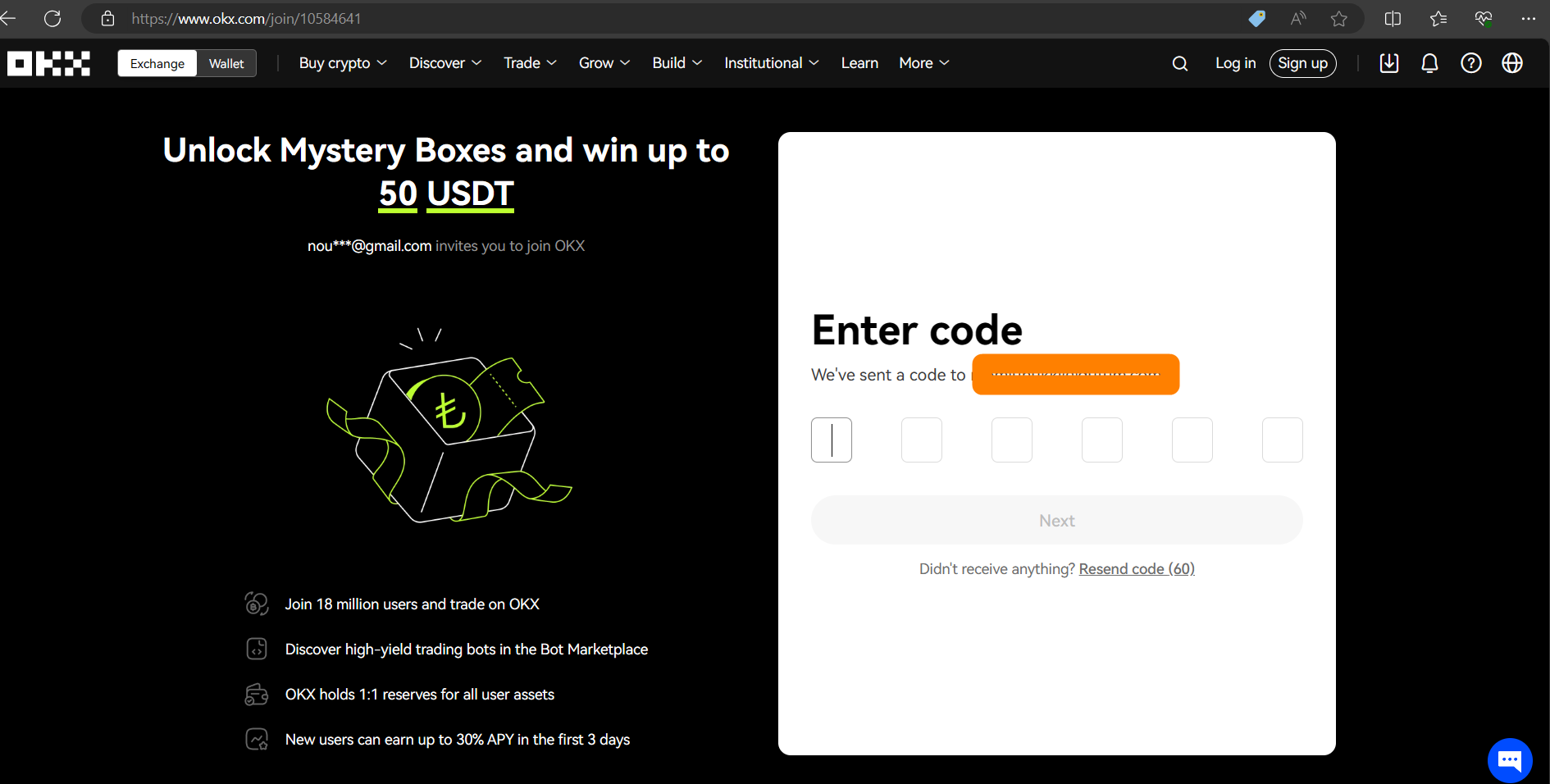Screen dimensions: 1550x784
Task: Add this page to browser favorites
Action: pyautogui.click(x=1338, y=18)
